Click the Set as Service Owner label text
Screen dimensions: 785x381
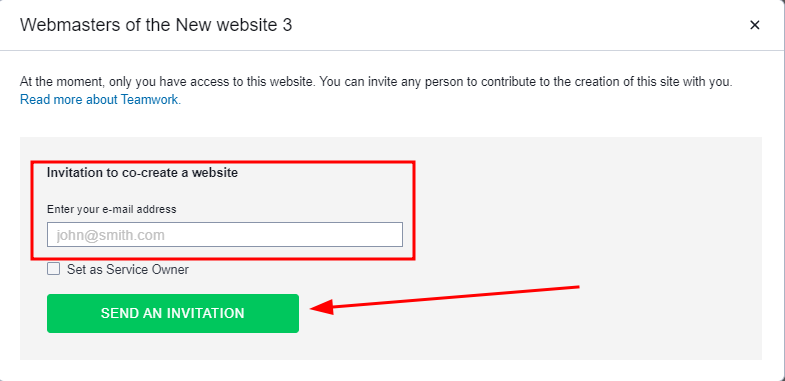[128, 269]
